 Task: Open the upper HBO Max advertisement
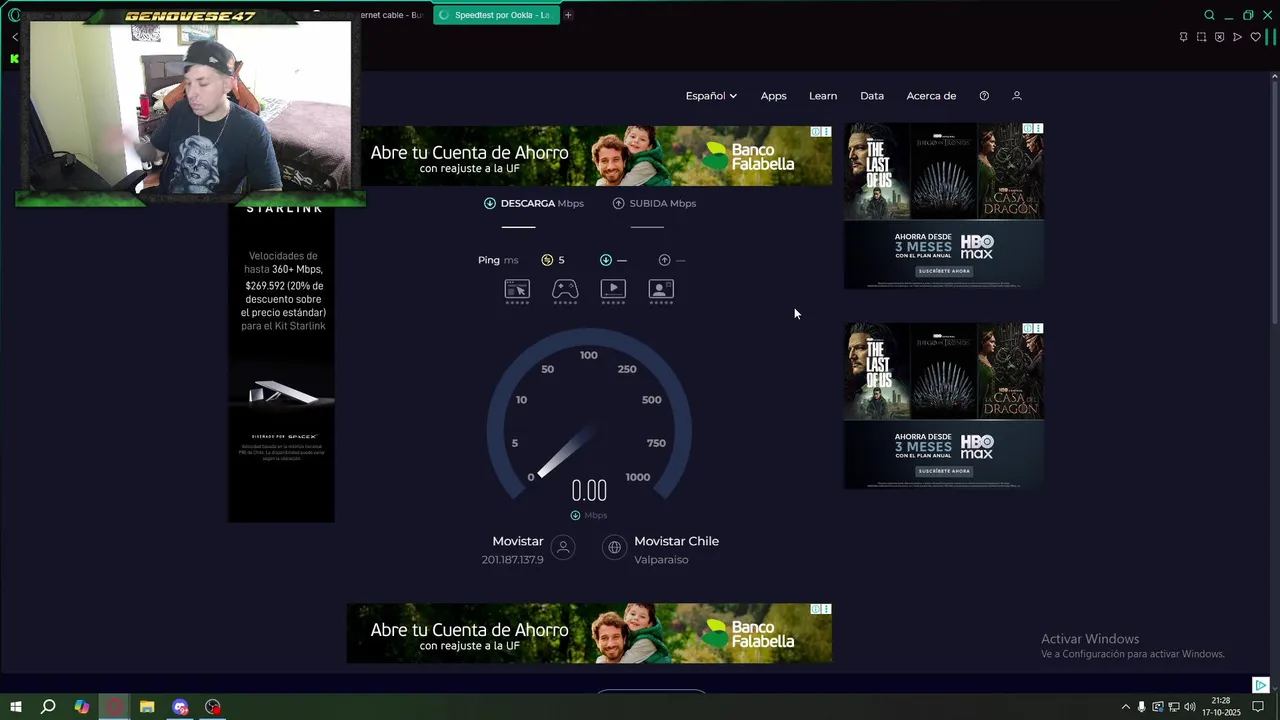point(944,206)
